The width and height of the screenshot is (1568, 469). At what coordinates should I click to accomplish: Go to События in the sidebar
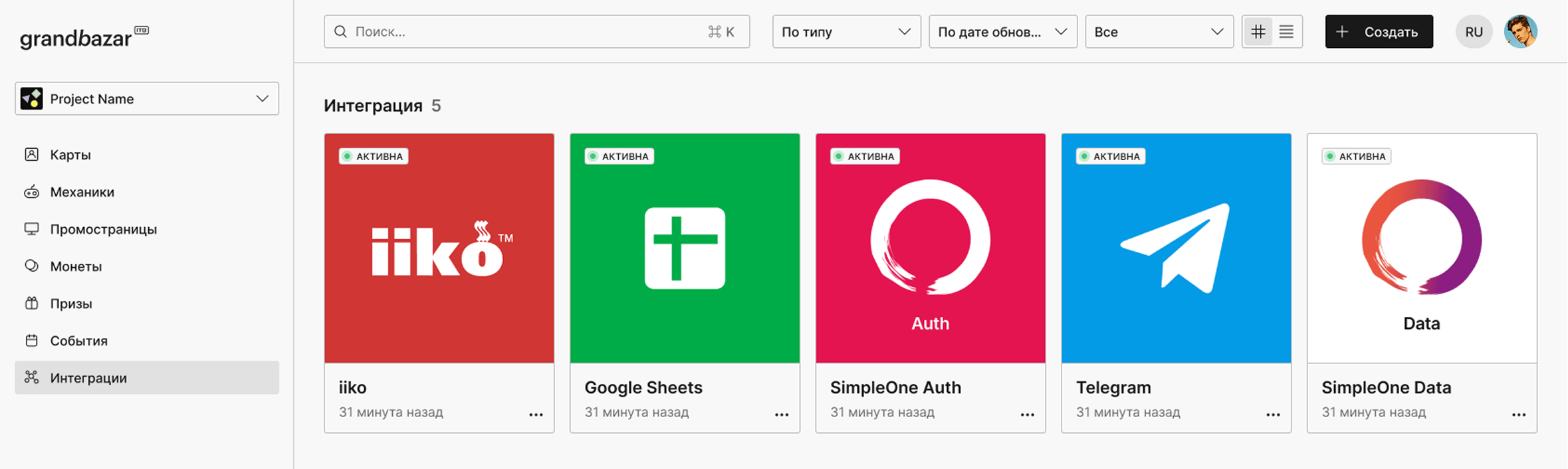pos(147,341)
